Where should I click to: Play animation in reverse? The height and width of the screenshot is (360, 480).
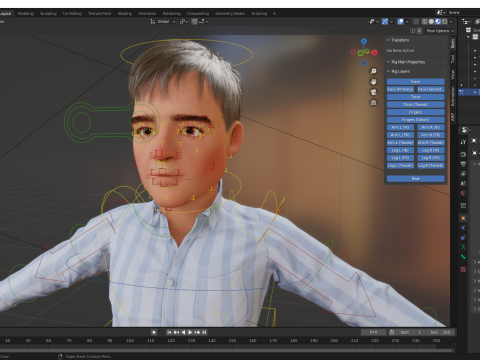coord(183,332)
